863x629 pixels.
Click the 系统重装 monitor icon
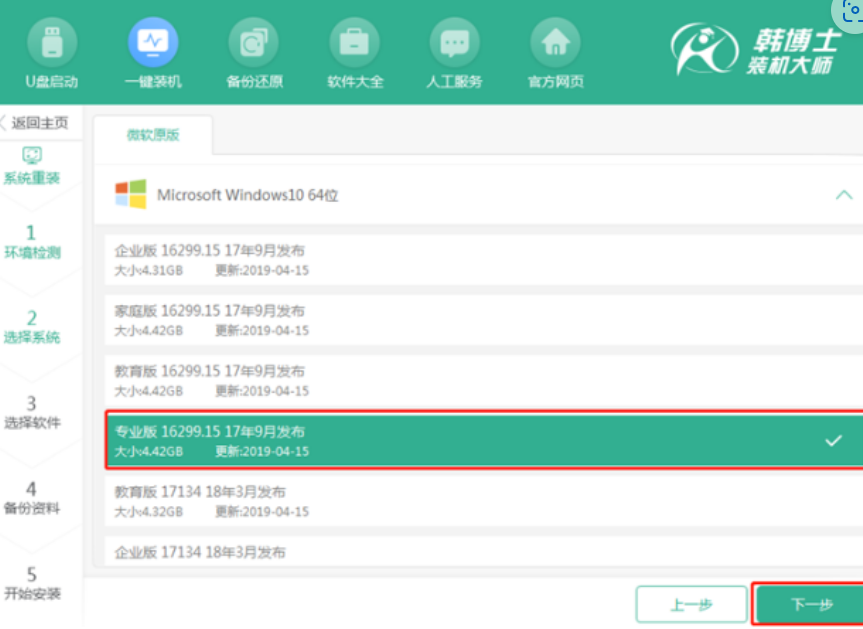(31, 156)
